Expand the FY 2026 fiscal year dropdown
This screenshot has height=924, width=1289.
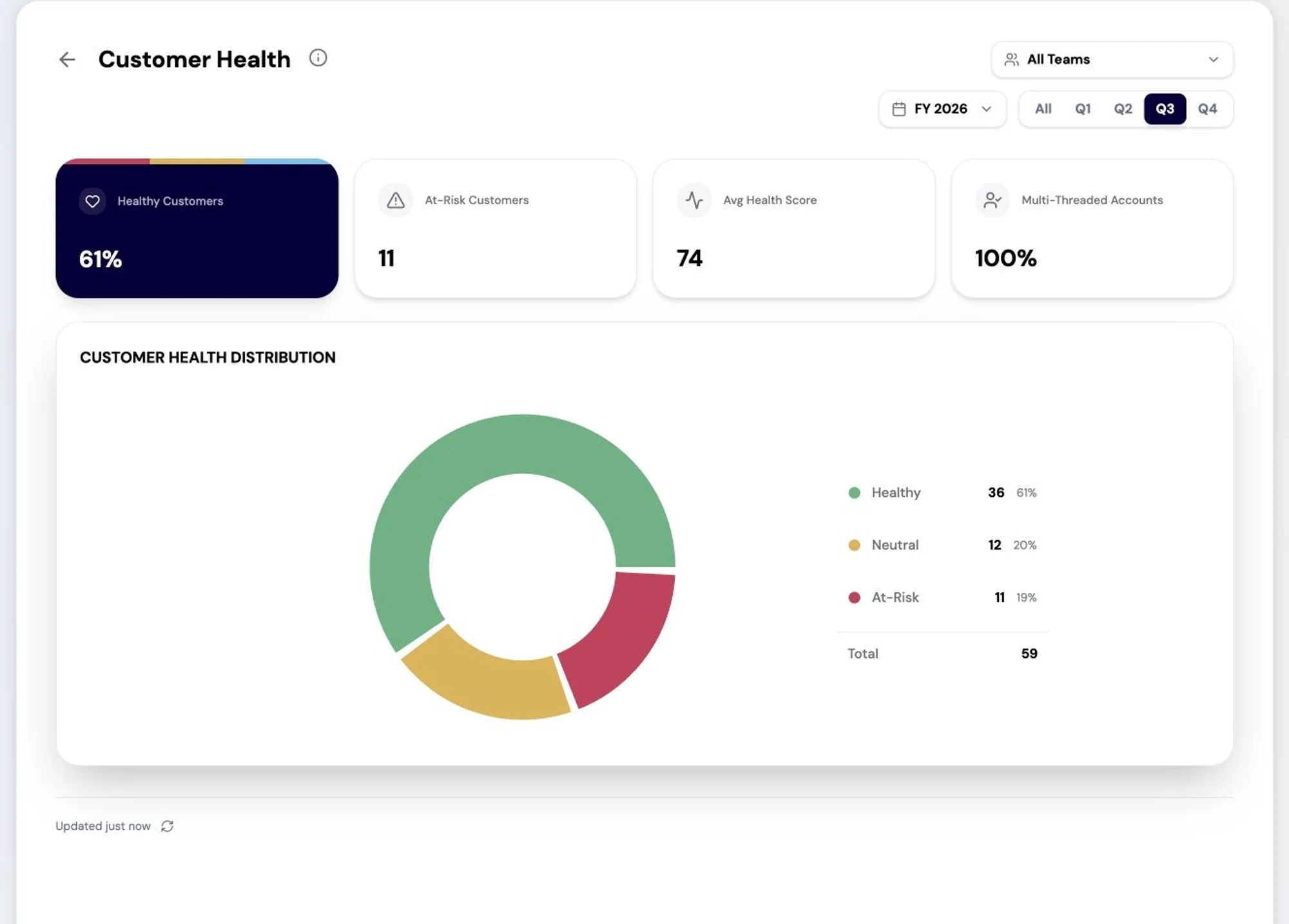942,109
